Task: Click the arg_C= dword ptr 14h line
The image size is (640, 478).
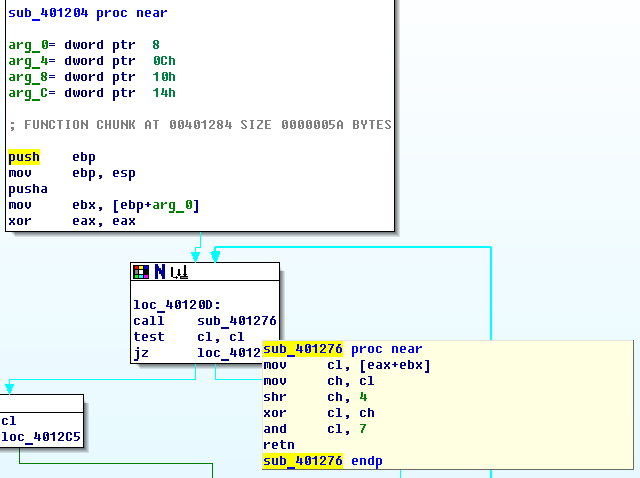Action: pyautogui.click(x=92, y=93)
